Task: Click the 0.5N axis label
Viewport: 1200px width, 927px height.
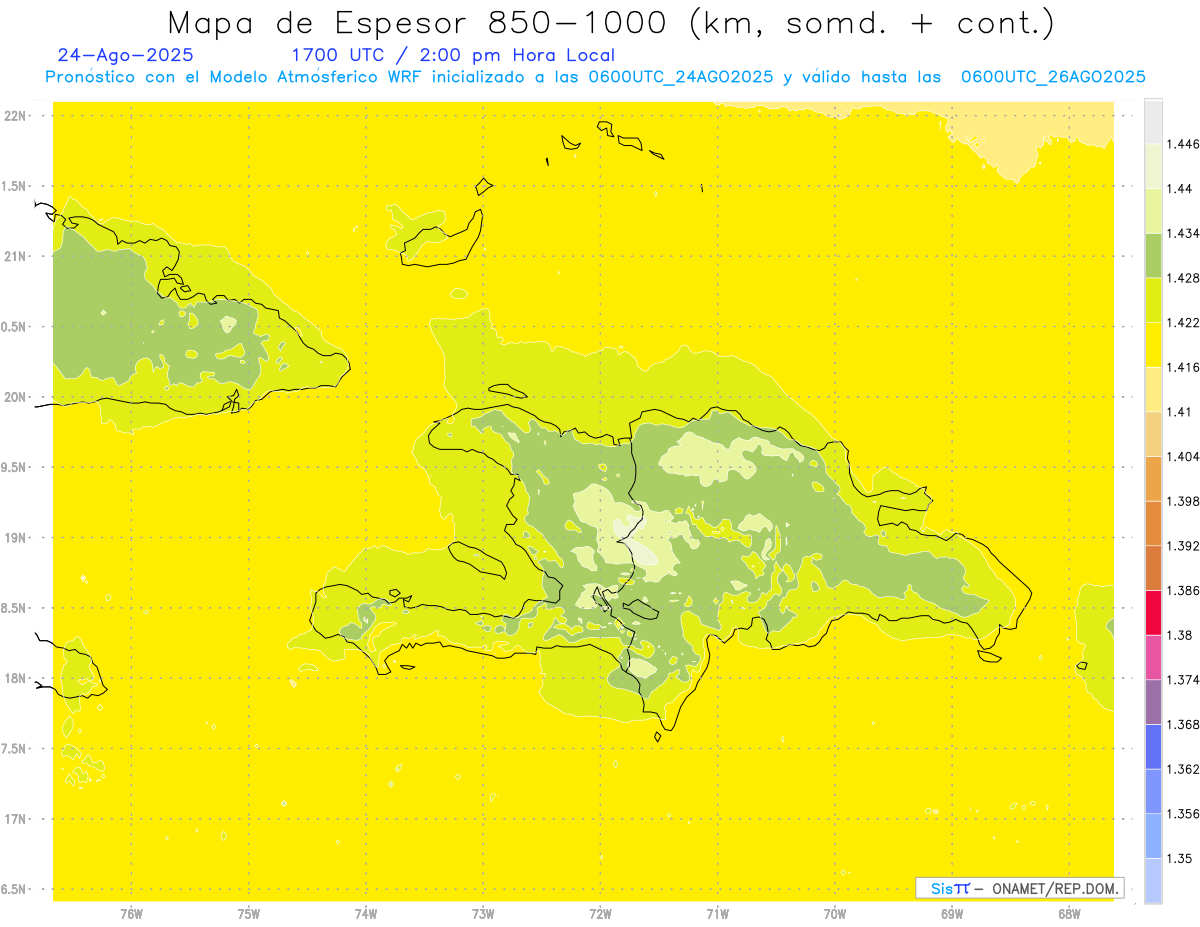Action: point(15,327)
